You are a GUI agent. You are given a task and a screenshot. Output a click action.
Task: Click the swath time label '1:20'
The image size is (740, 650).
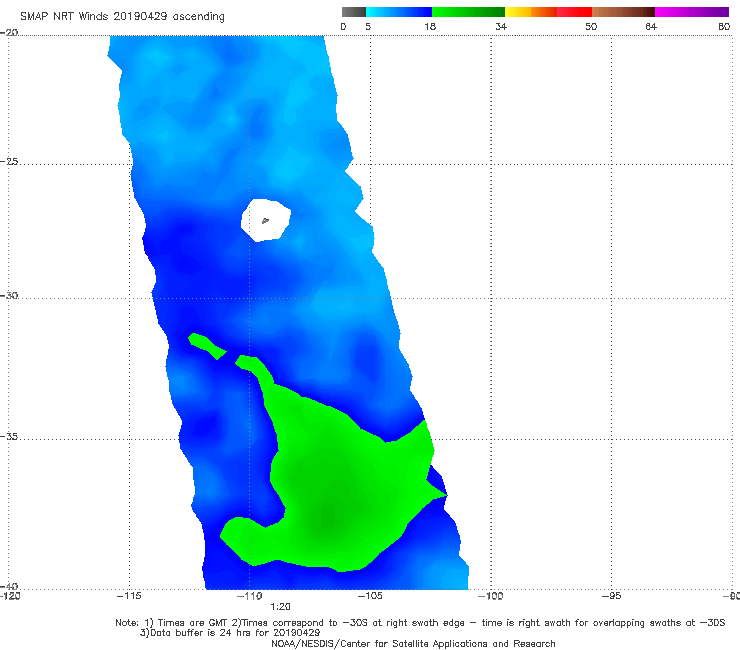(280, 607)
